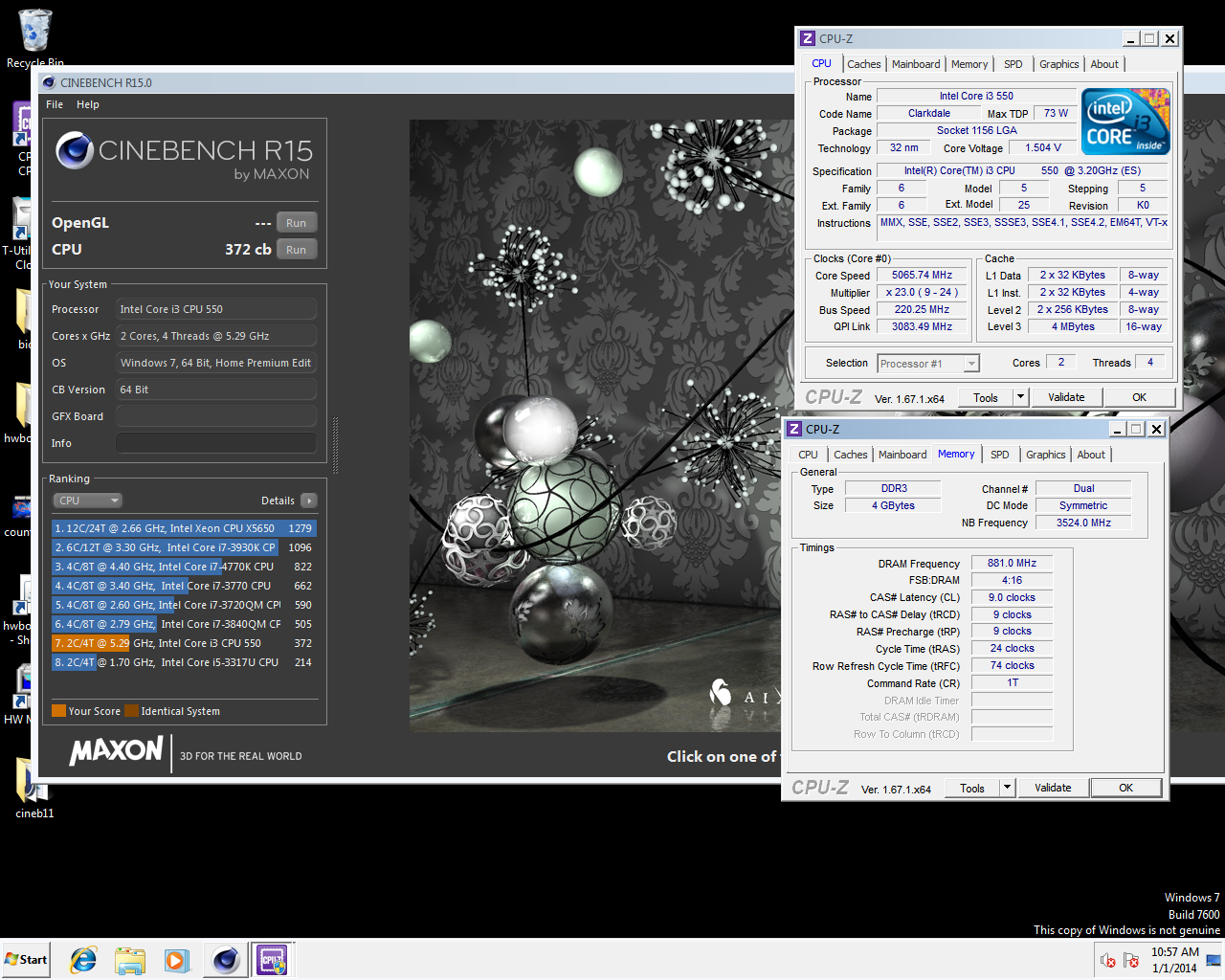Viewport: 1225px width, 980px height.
Task: Click the Cinebench R15 logo sphere
Action: click(x=75, y=150)
